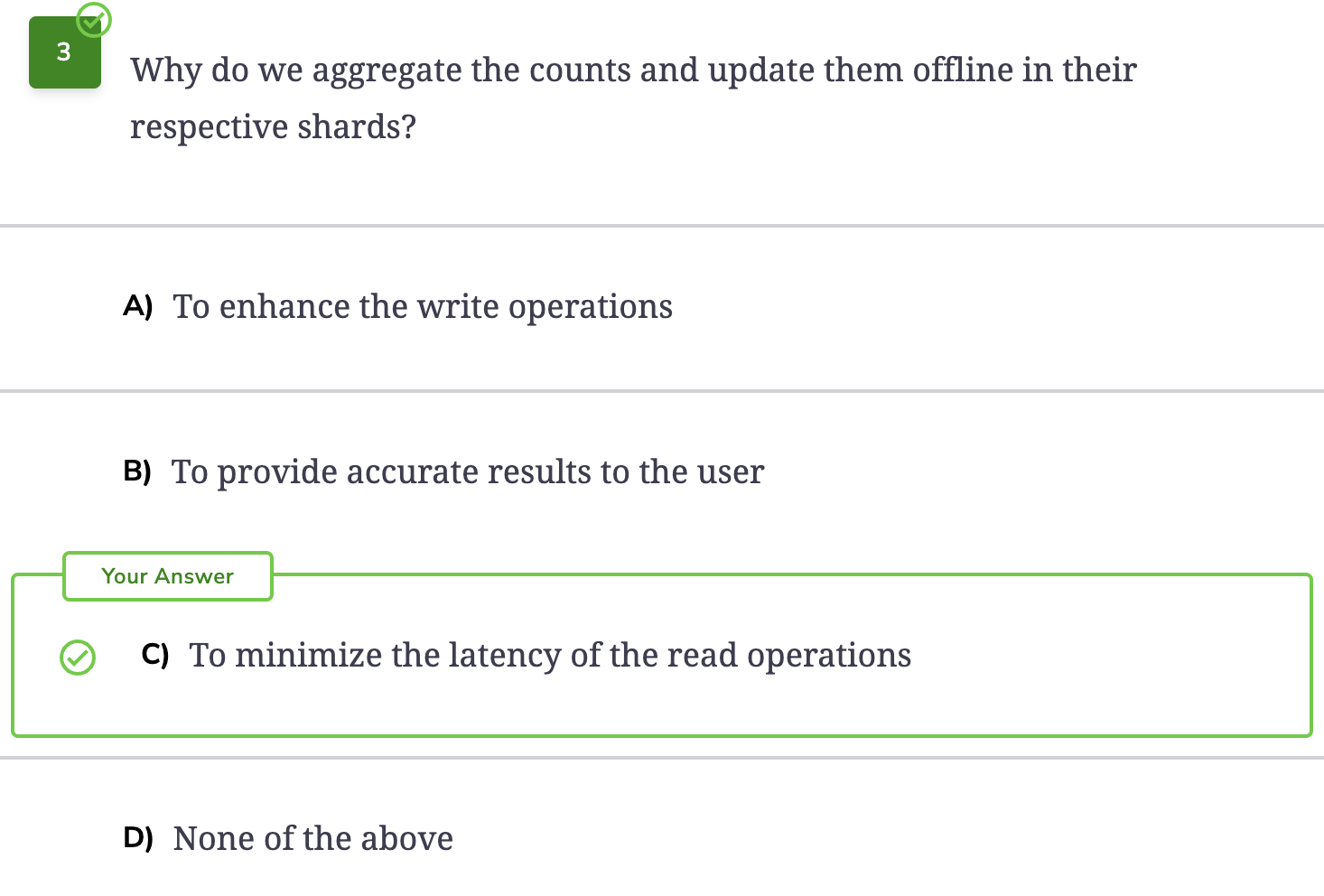The height and width of the screenshot is (896, 1324).
Task: Select option B accurate results to user
Action: click(662, 472)
